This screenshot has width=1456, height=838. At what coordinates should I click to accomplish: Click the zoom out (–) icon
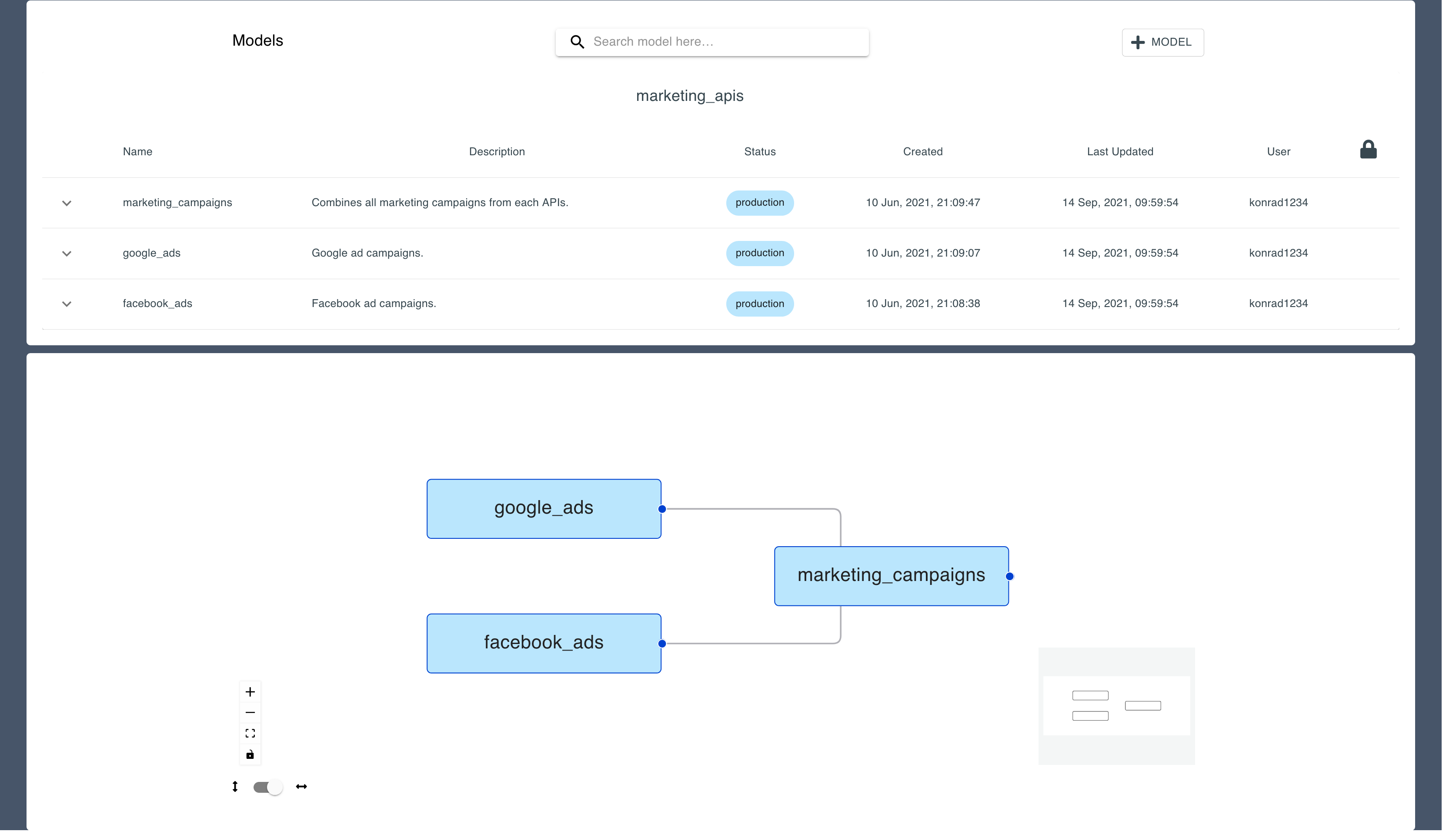(x=250, y=712)
